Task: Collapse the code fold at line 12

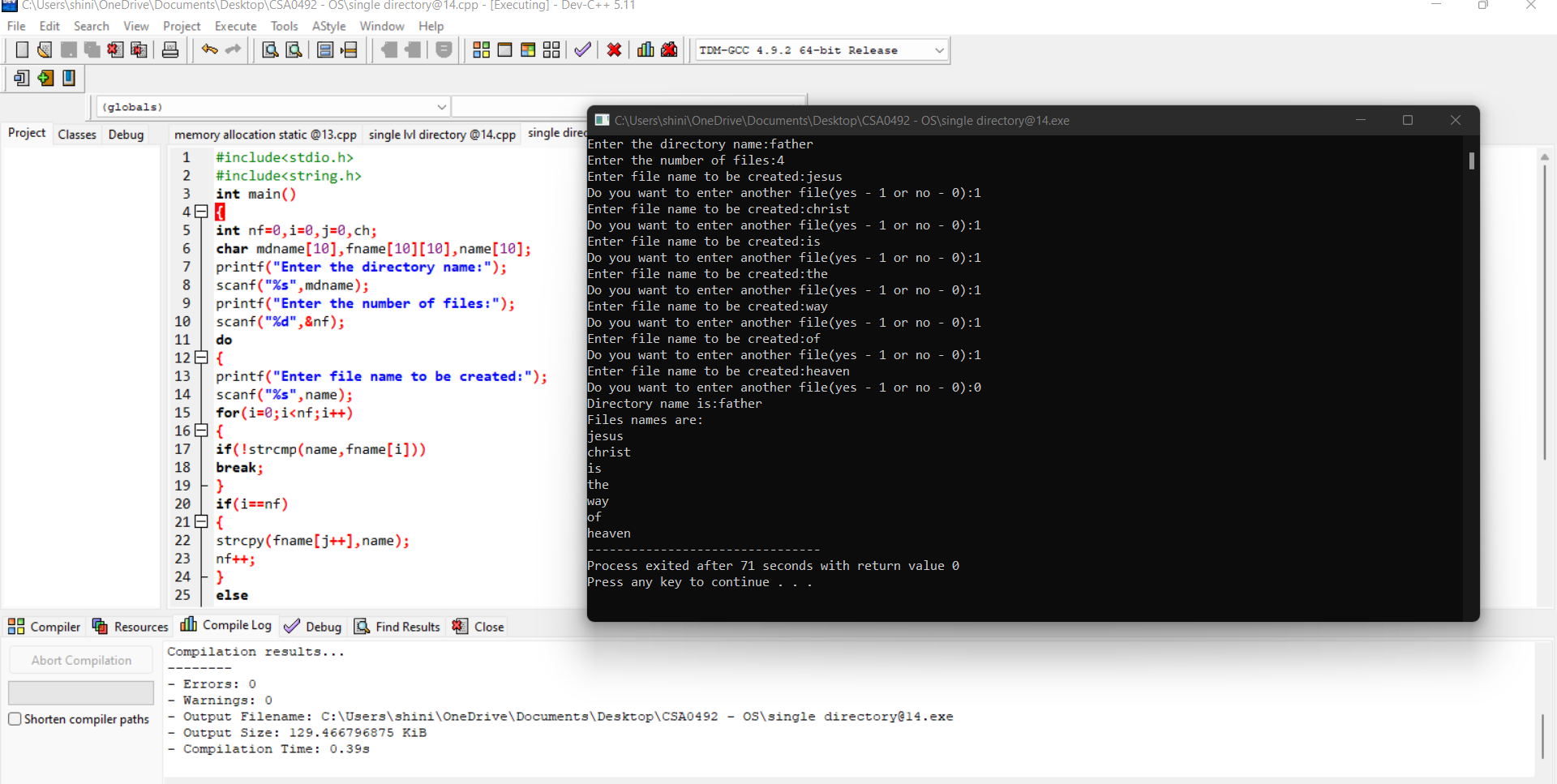Action: point(202,358)
